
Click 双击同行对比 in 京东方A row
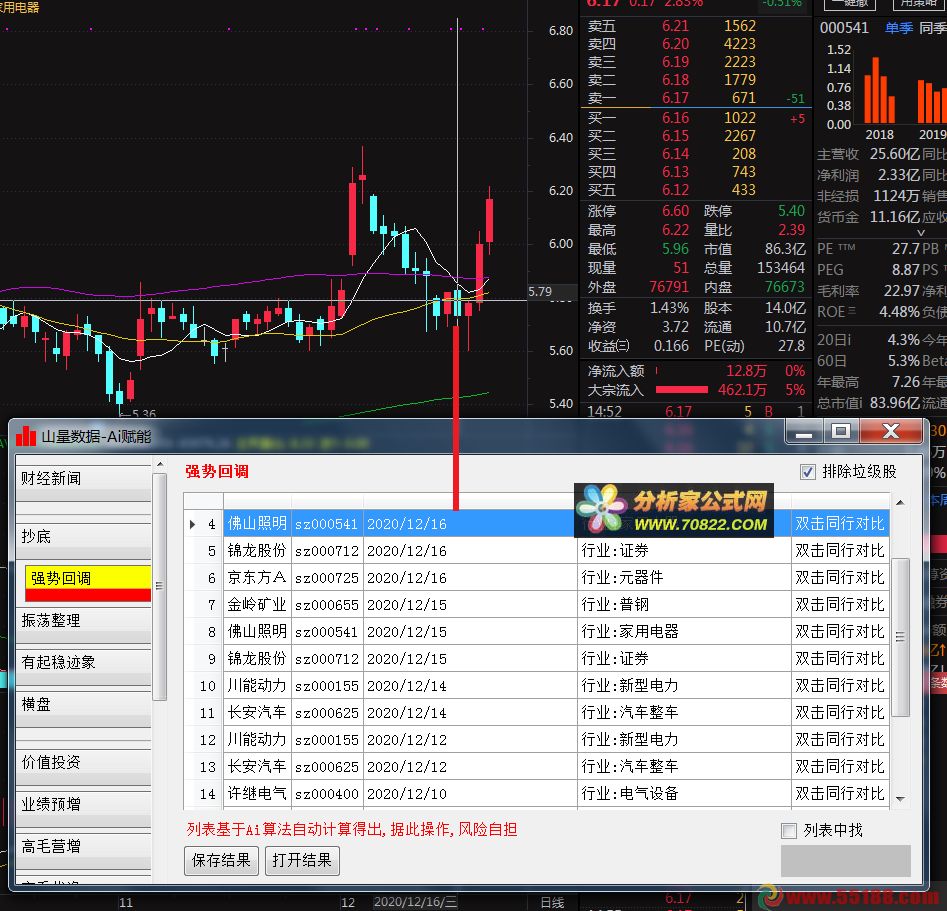pos(839,578)
